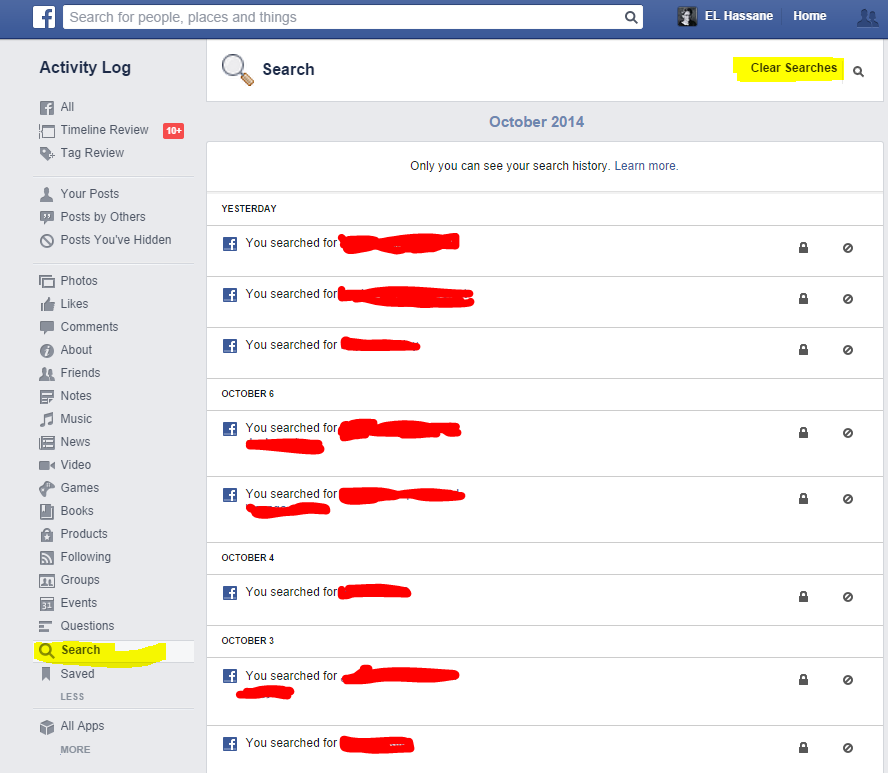Collapse sidebar filters with LESS
The image size is (888, 773).
click(72, 696)
